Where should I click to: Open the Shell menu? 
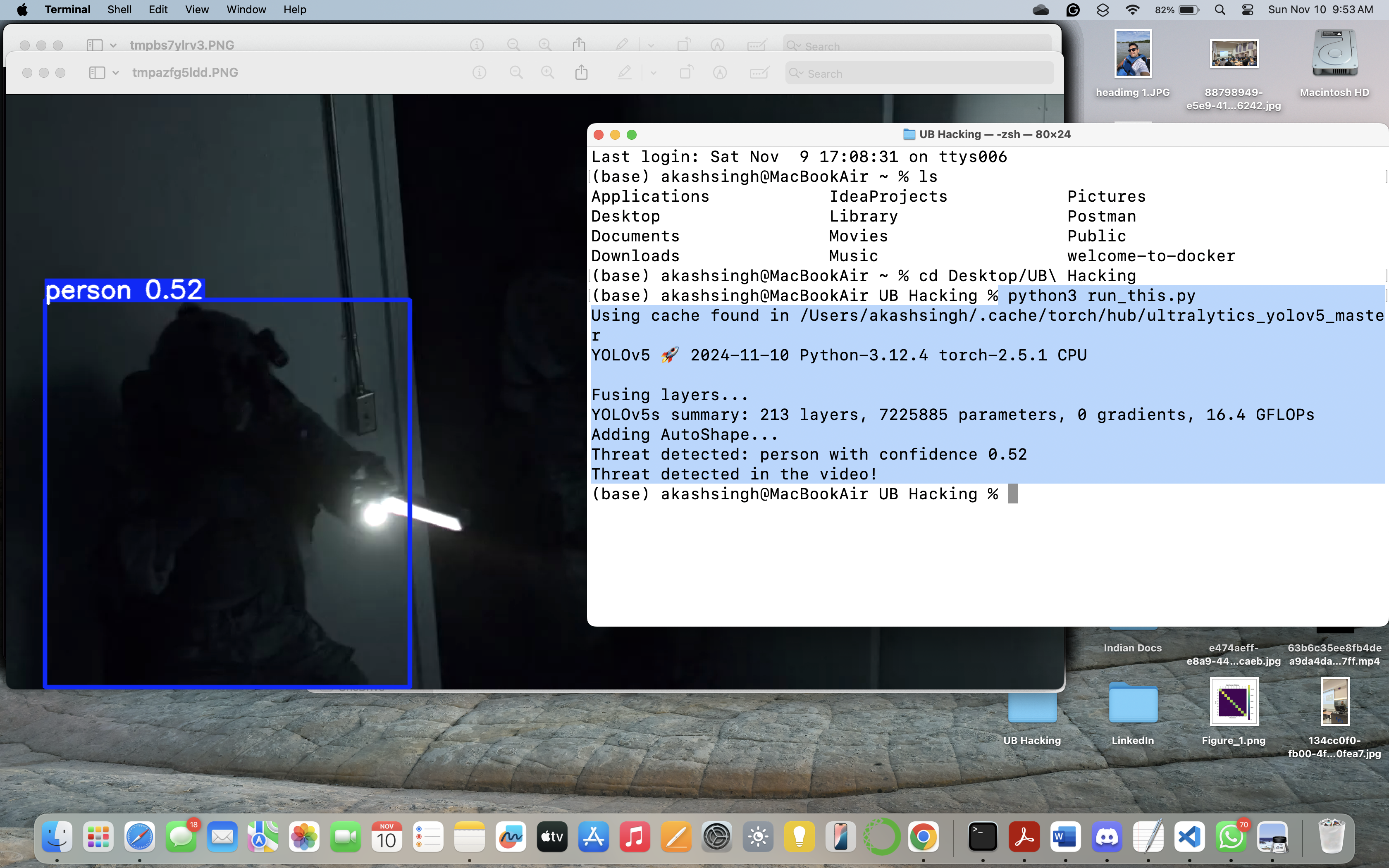pos(119,10)
